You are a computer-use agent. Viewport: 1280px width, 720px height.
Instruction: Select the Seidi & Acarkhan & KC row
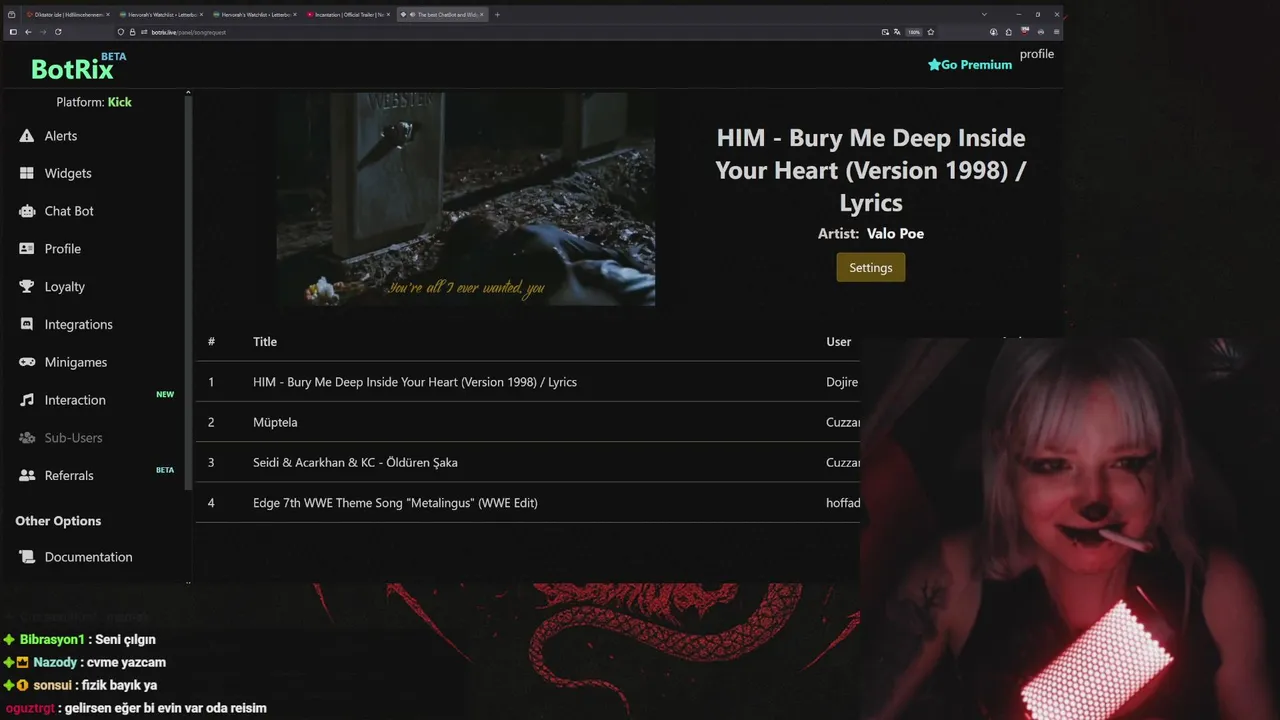coord(528,462)
